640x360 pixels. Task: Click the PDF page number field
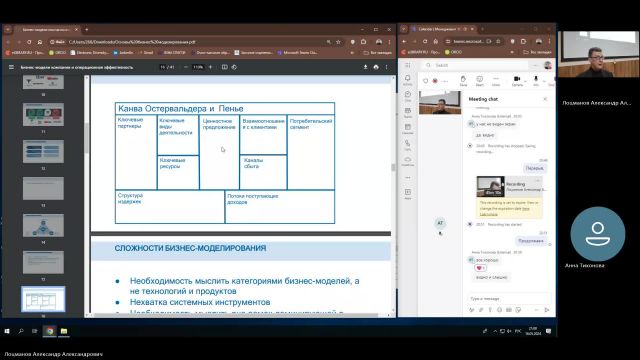click(x=163, y=67)
